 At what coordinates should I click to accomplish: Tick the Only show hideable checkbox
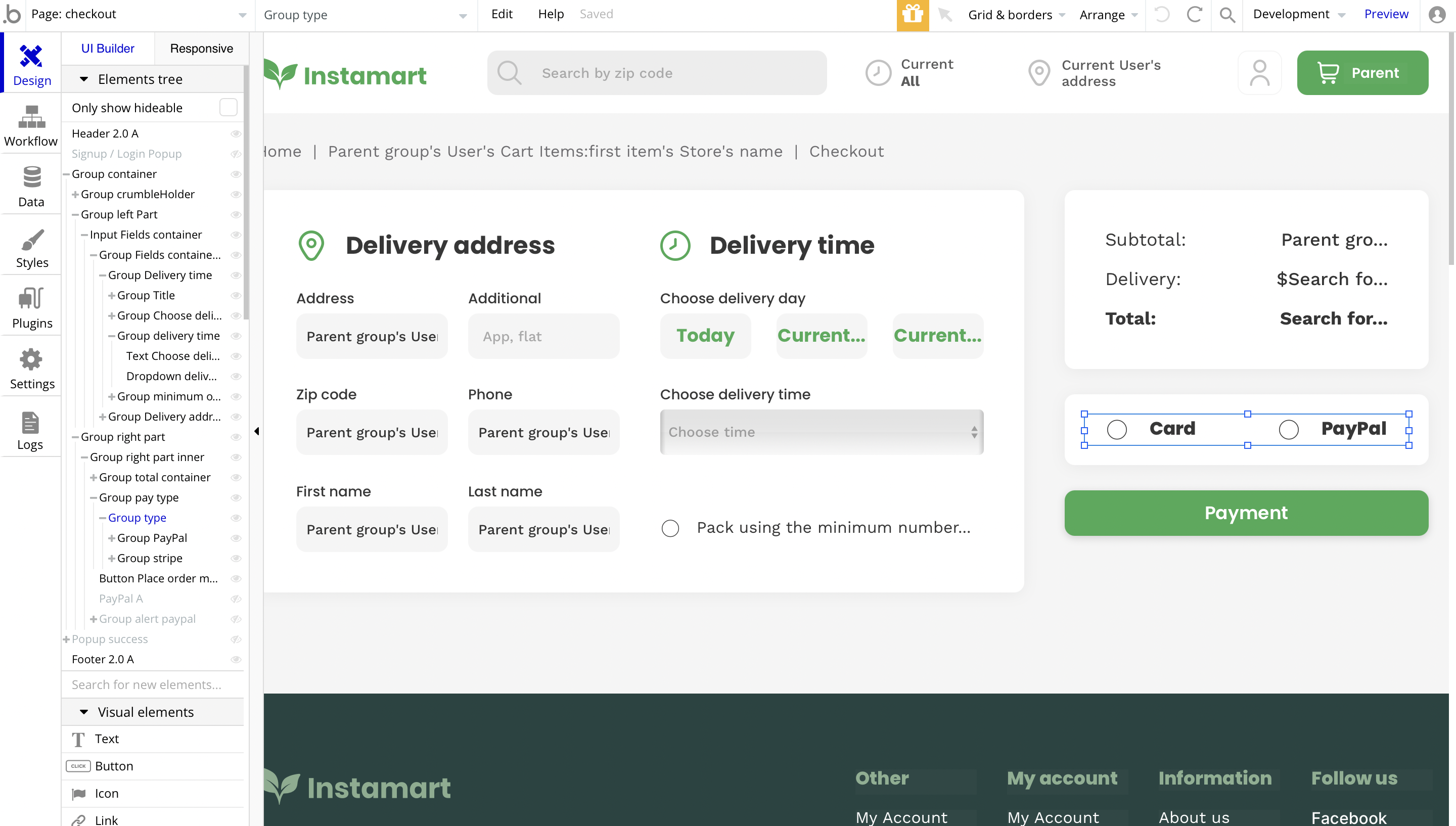coord(228,108)
